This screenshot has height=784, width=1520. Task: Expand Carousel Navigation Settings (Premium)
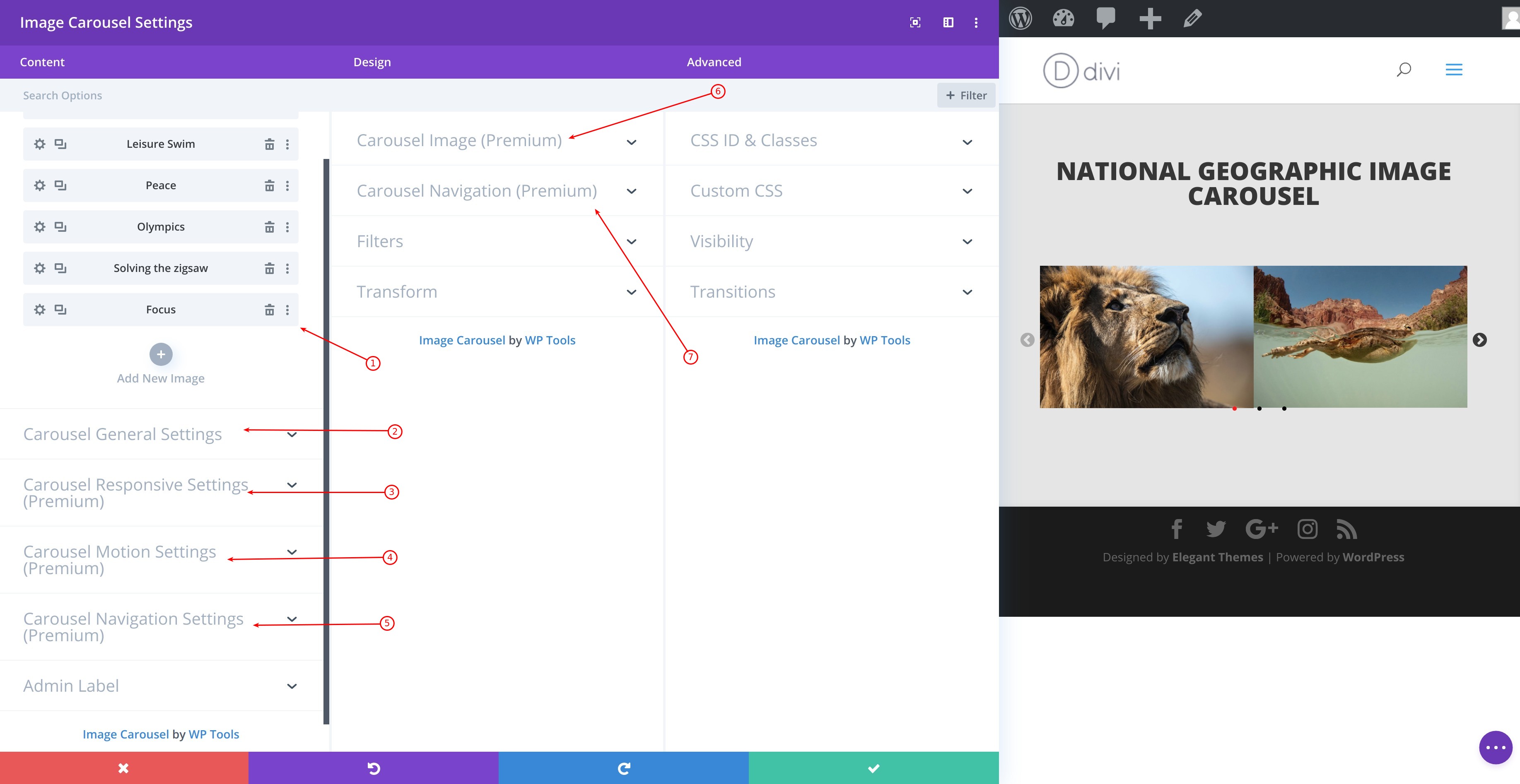click(161, 626)
